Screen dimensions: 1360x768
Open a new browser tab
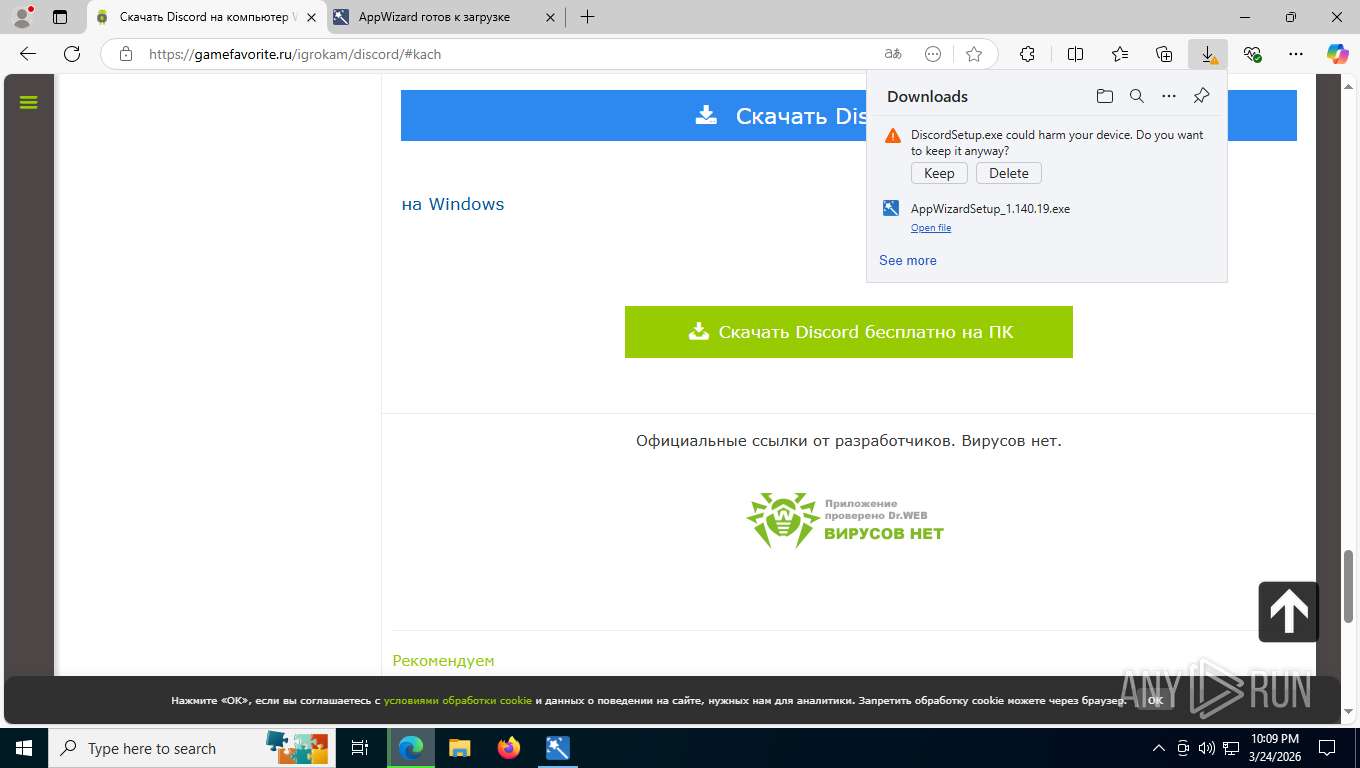tap(587, 17)
